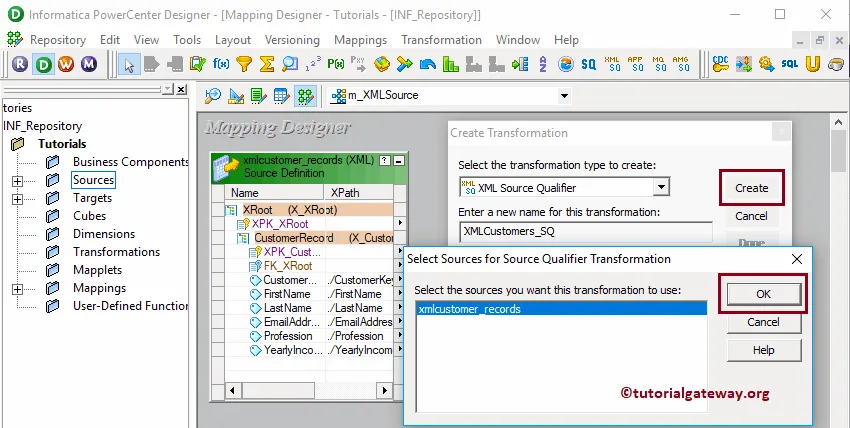Open the navigator panel dropdown arrow

click(x=168, y=89)
